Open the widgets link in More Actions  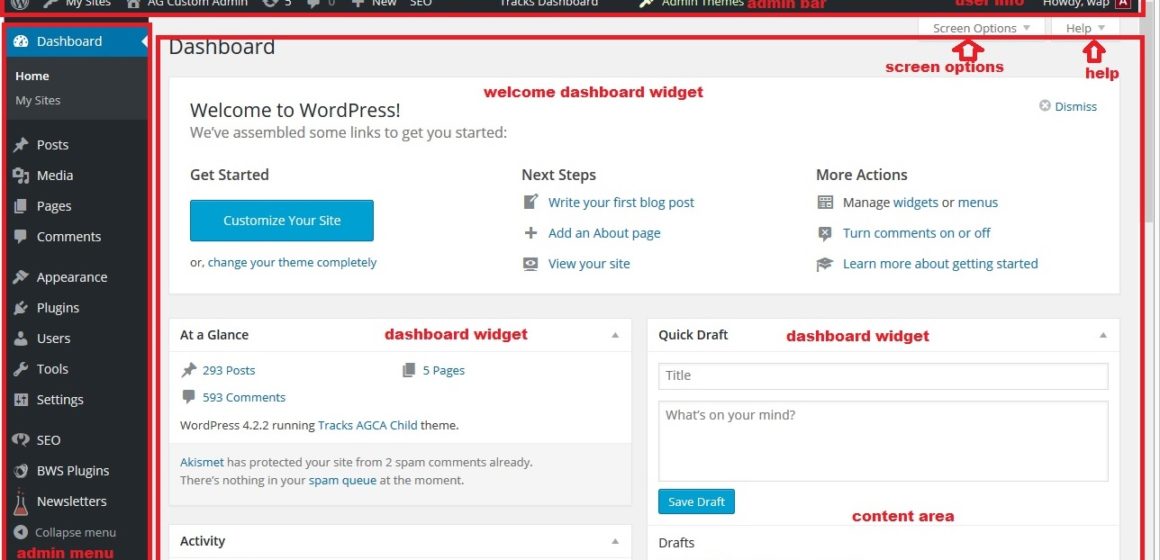(916, 202)
